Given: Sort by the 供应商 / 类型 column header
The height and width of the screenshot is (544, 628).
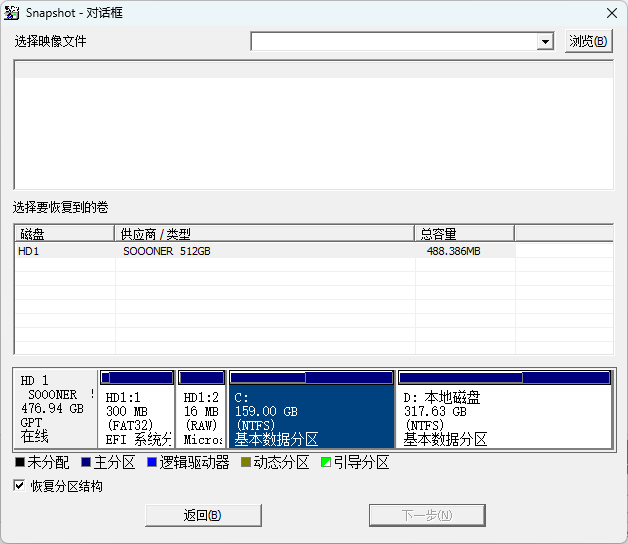Looking at the screenshot, I should (x=264, y=233).
